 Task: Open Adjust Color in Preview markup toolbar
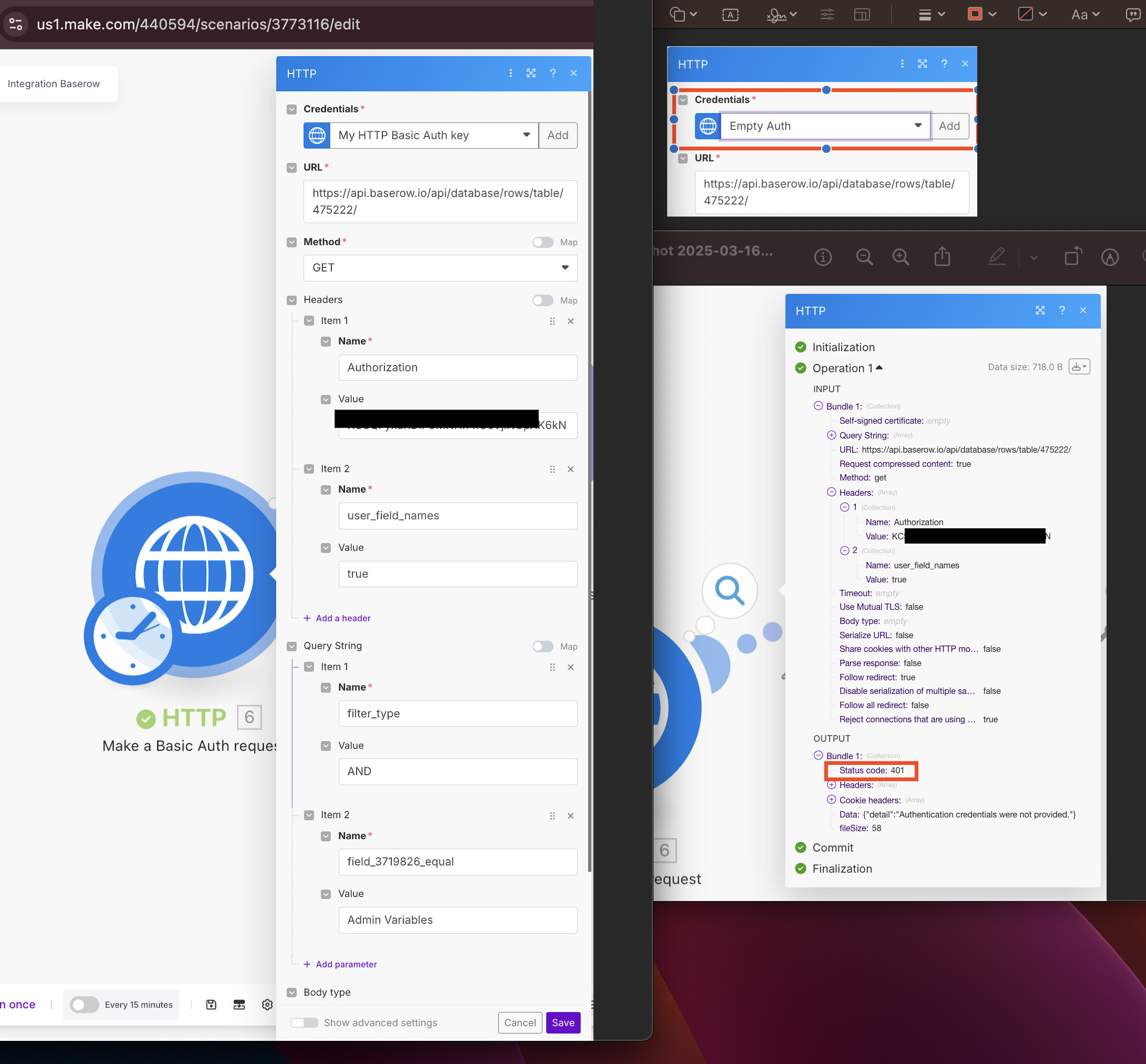point(827,14)
